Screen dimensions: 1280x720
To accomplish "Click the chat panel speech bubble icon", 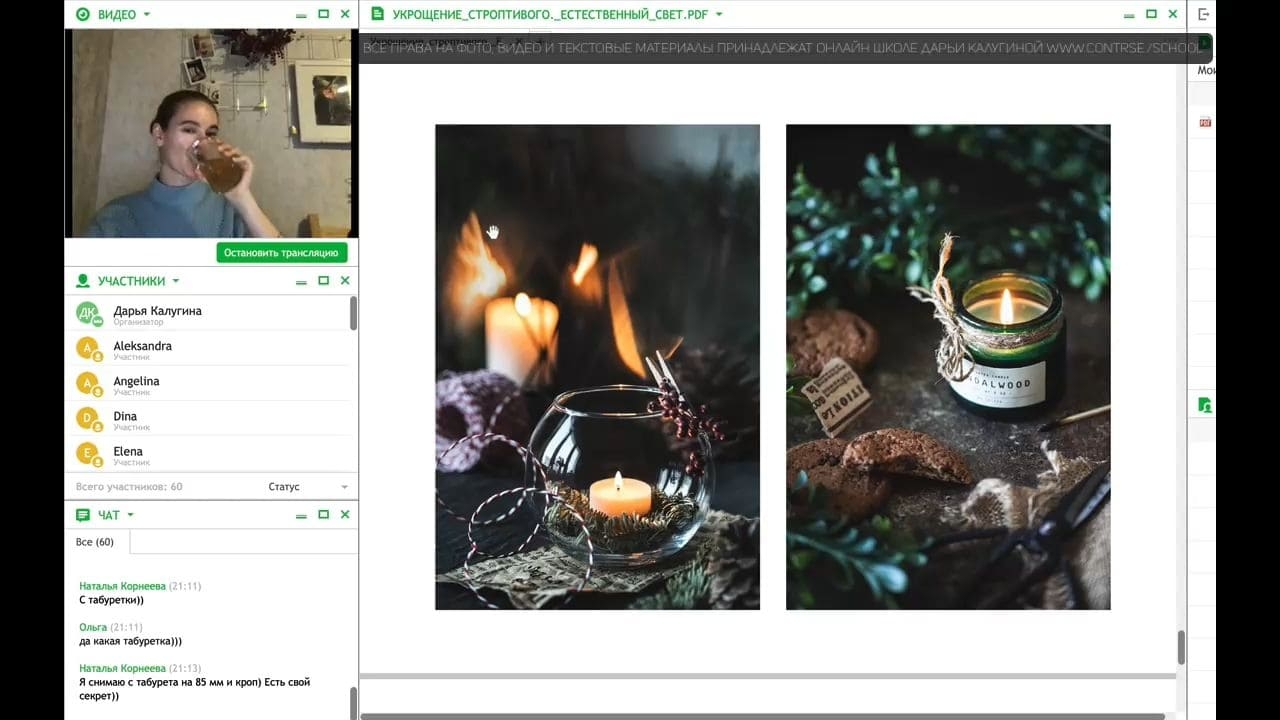I will click(x=83, y=515).
